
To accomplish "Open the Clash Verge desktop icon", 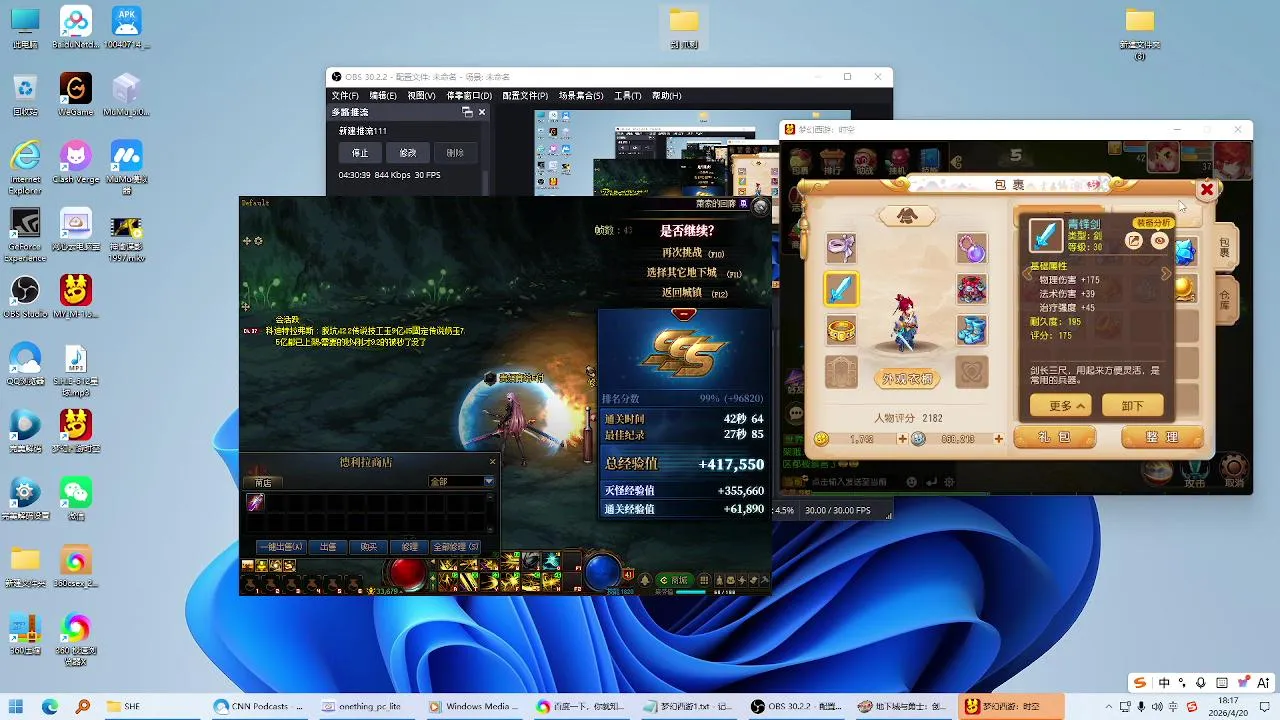I will [x=76, y=161].
